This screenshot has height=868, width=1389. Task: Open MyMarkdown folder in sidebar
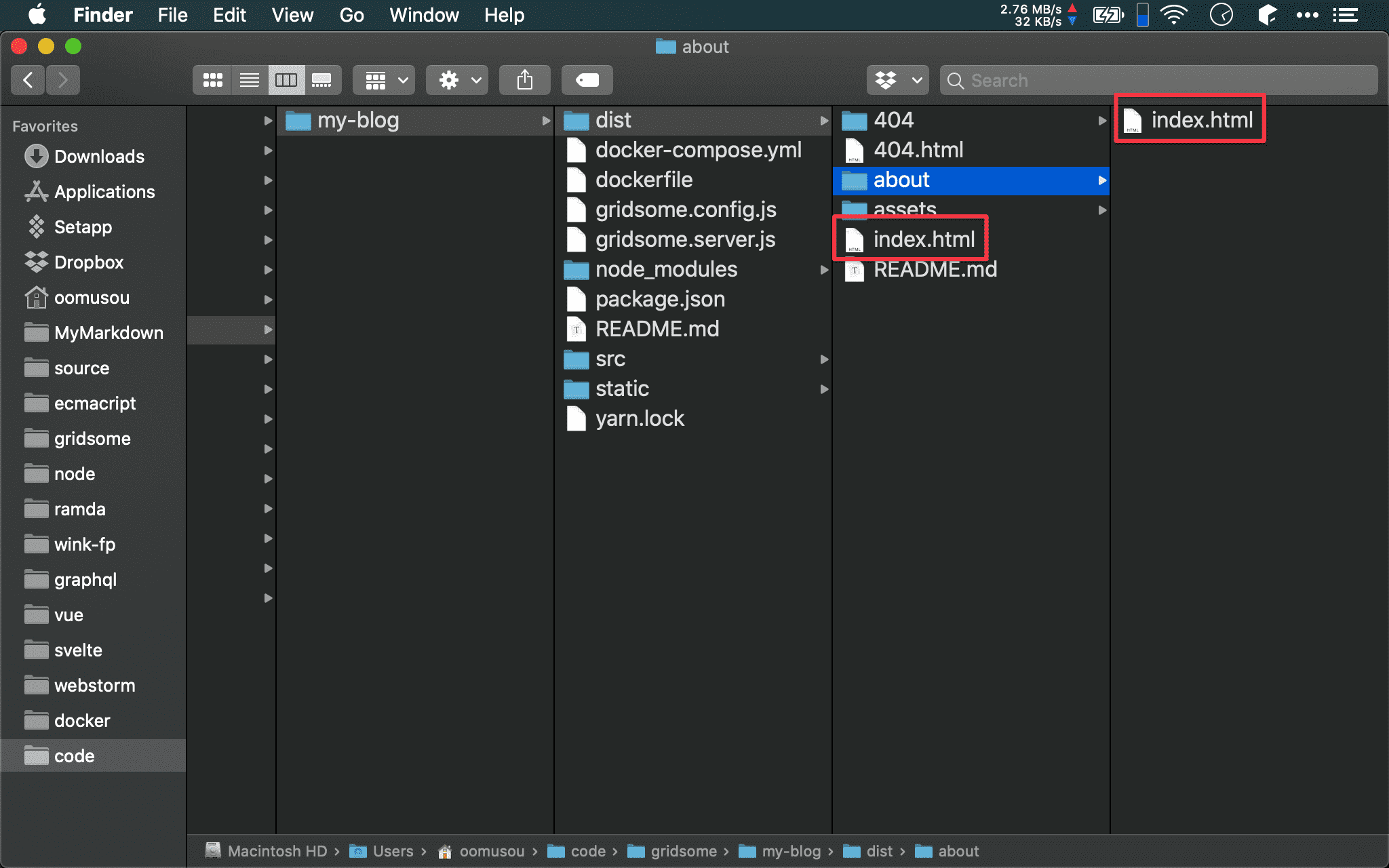coord(93,333)
